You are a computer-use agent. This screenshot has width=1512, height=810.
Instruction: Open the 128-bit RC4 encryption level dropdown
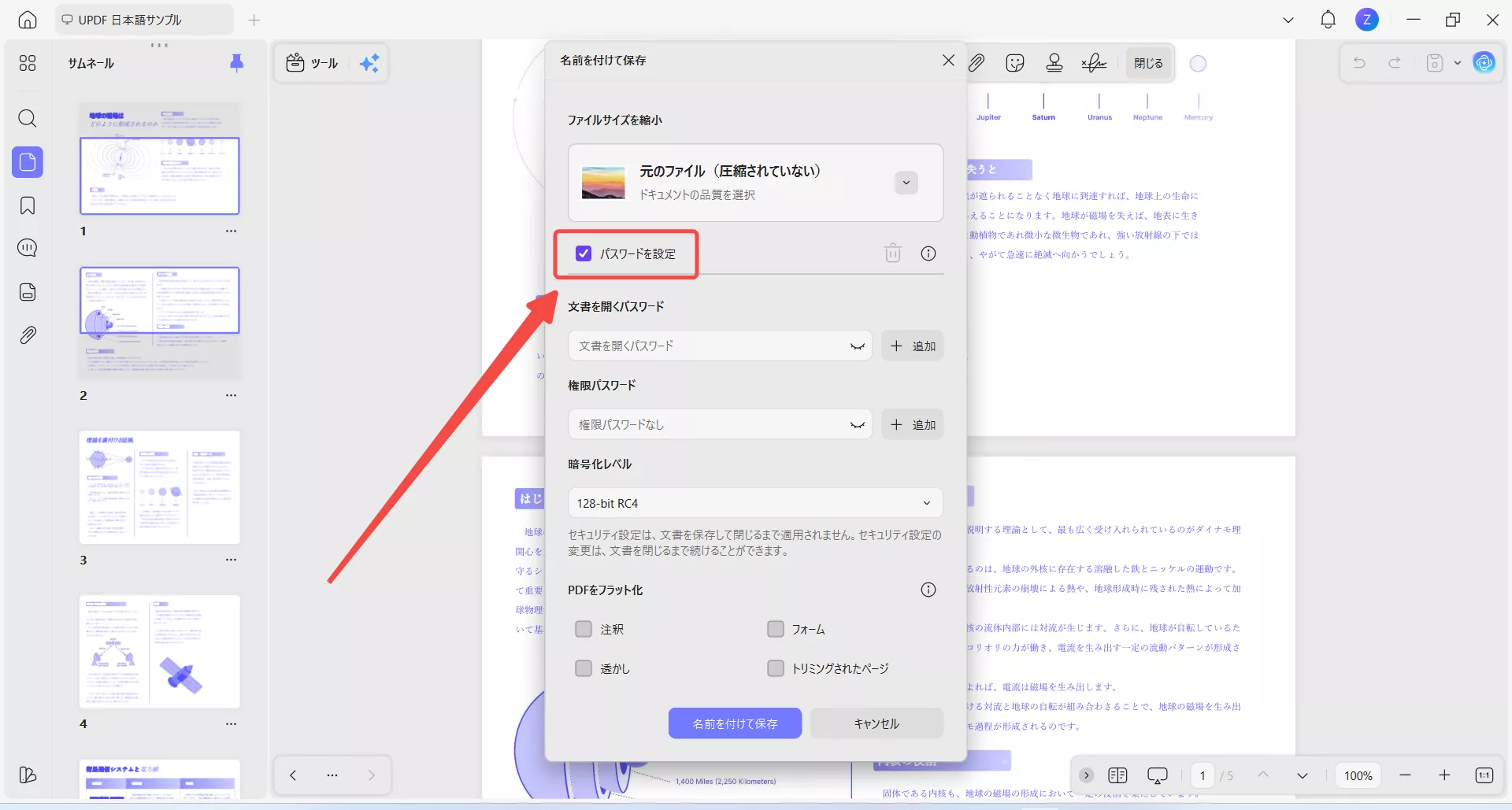tap(754, 502)
